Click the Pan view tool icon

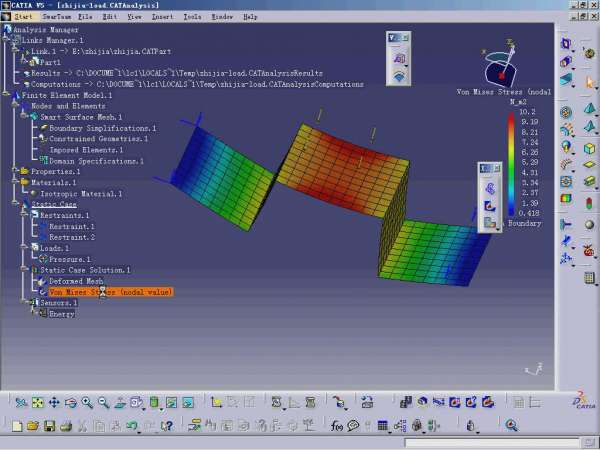point(54,403)
